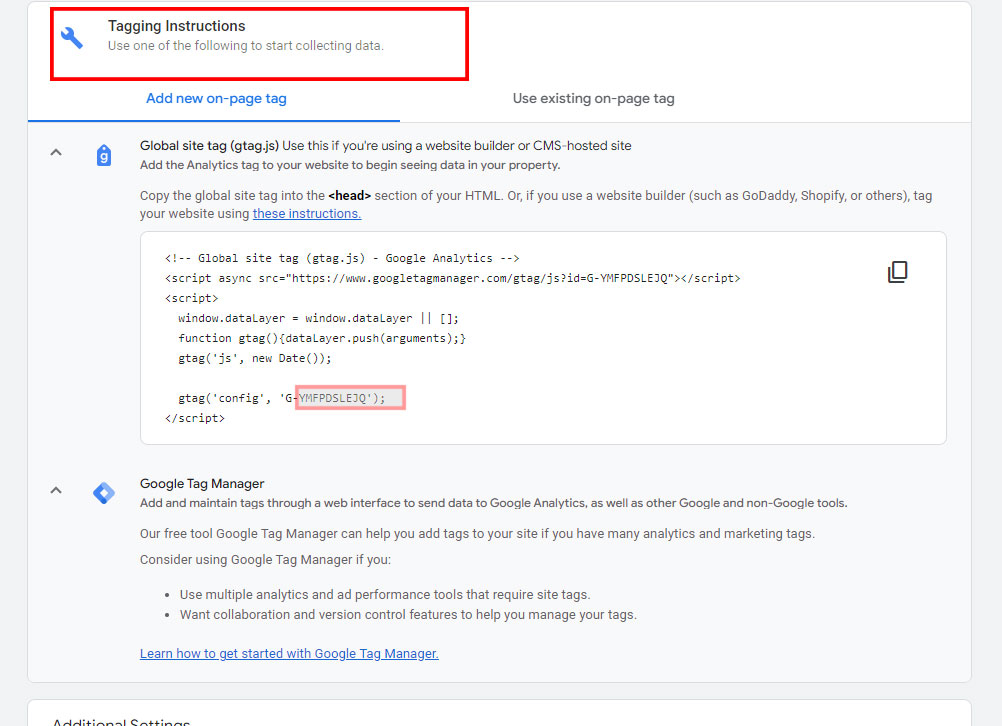The height and width of the screenshot is (726, 1002).
Task: Switch to Add new on-page tag tab
Action: point(216,98)
